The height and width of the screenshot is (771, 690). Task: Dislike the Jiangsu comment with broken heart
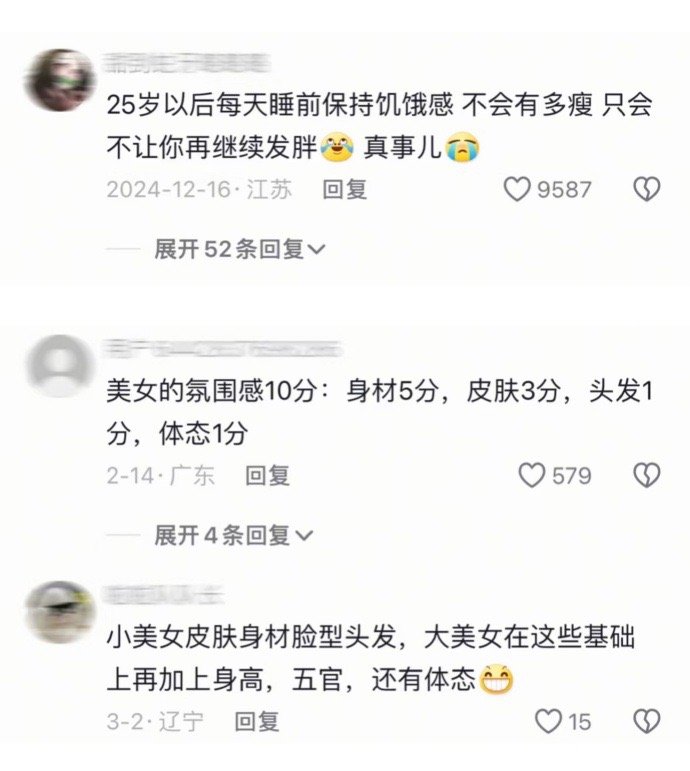(647, 189)
